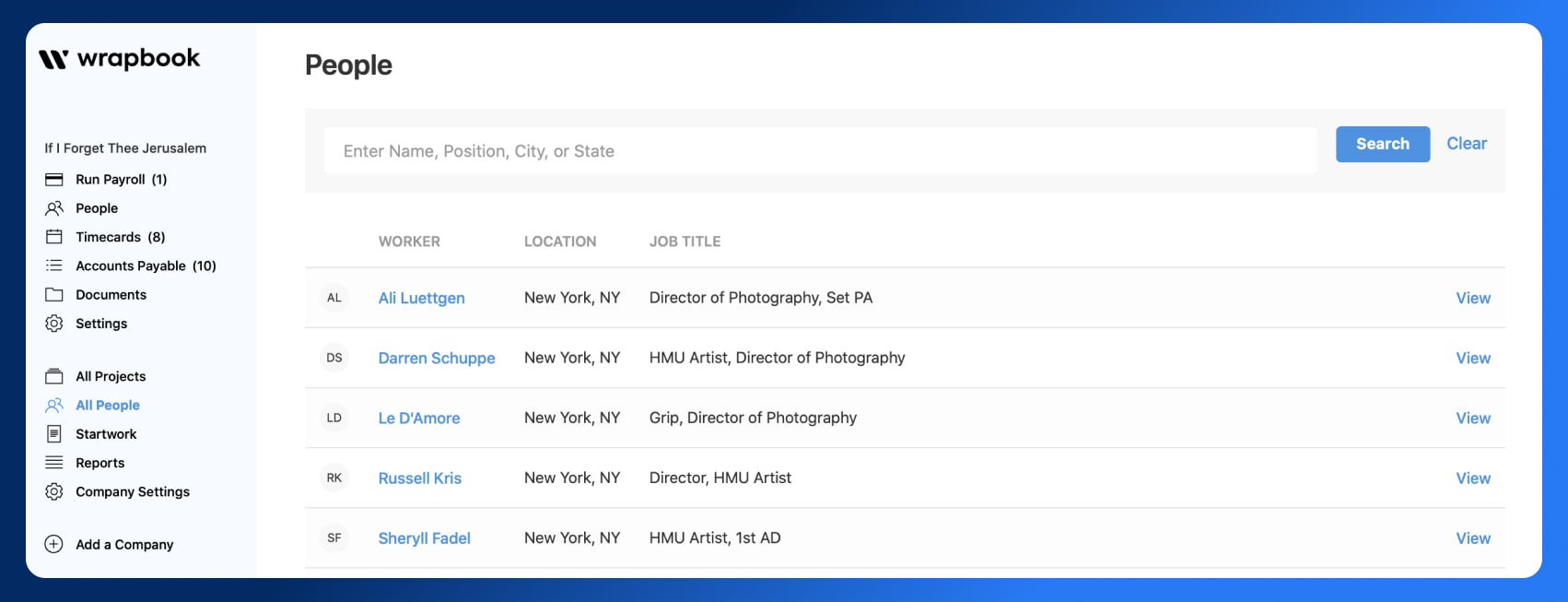Viewport: 1568px width, 602px height.
Task: Click the Wrapbook logo icon
Action: (x=53, y=60)
